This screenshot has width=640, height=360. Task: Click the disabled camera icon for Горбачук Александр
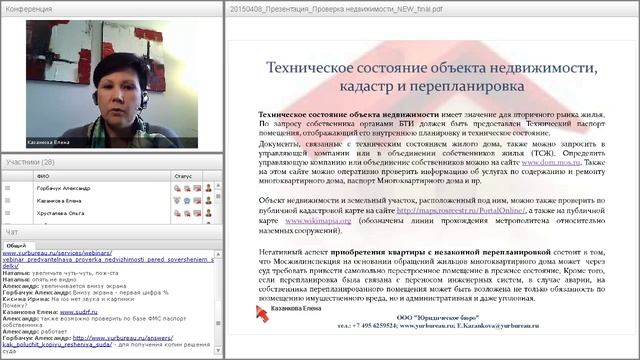point(187,188)
